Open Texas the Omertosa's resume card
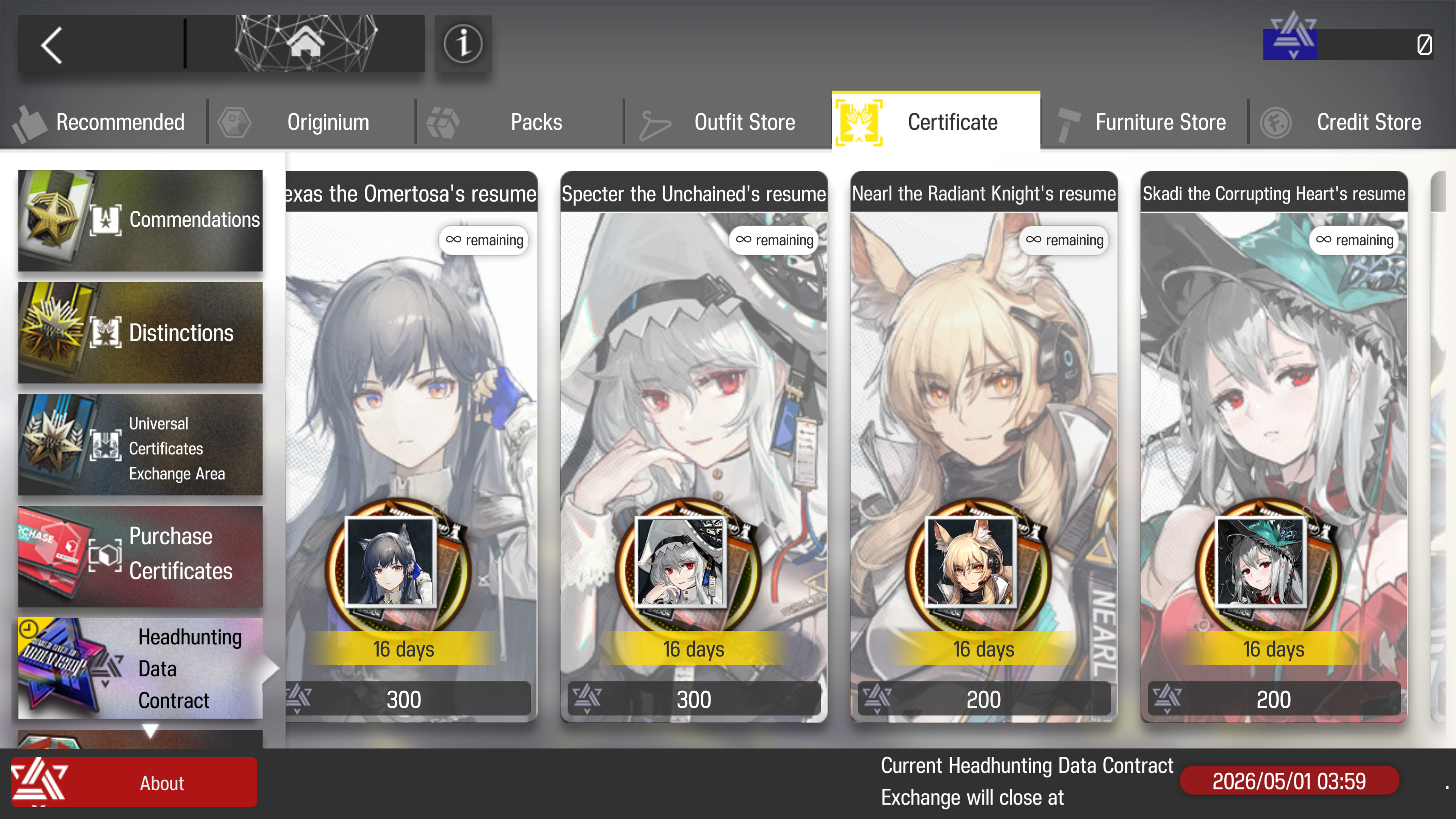 tap(411, 447)
